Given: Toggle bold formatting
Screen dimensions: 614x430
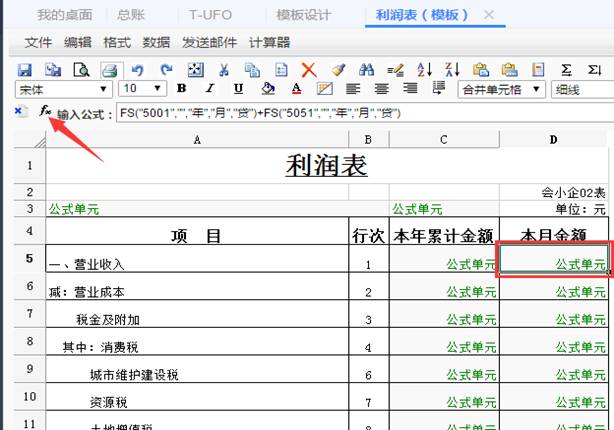Looking at the screenshot, I should pos(181,89).
